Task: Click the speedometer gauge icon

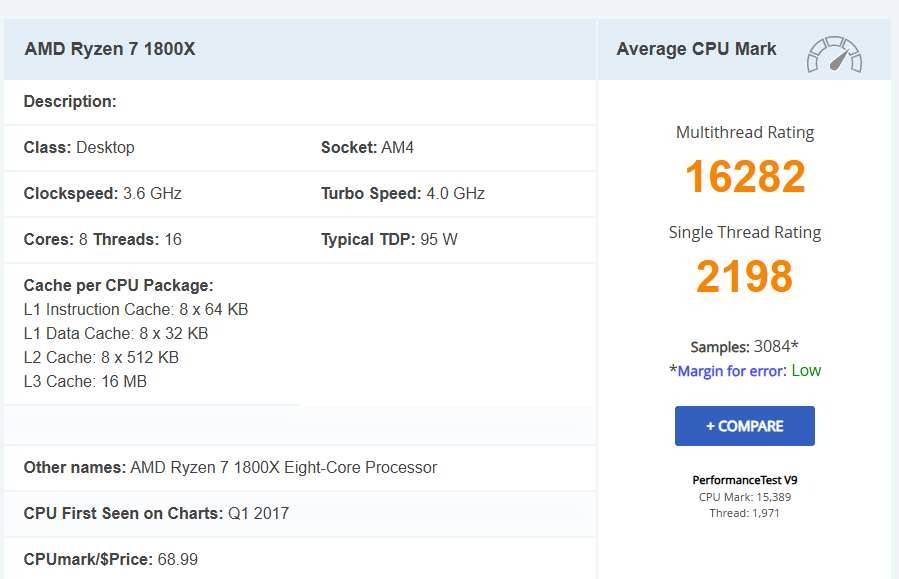Action: 834,54
